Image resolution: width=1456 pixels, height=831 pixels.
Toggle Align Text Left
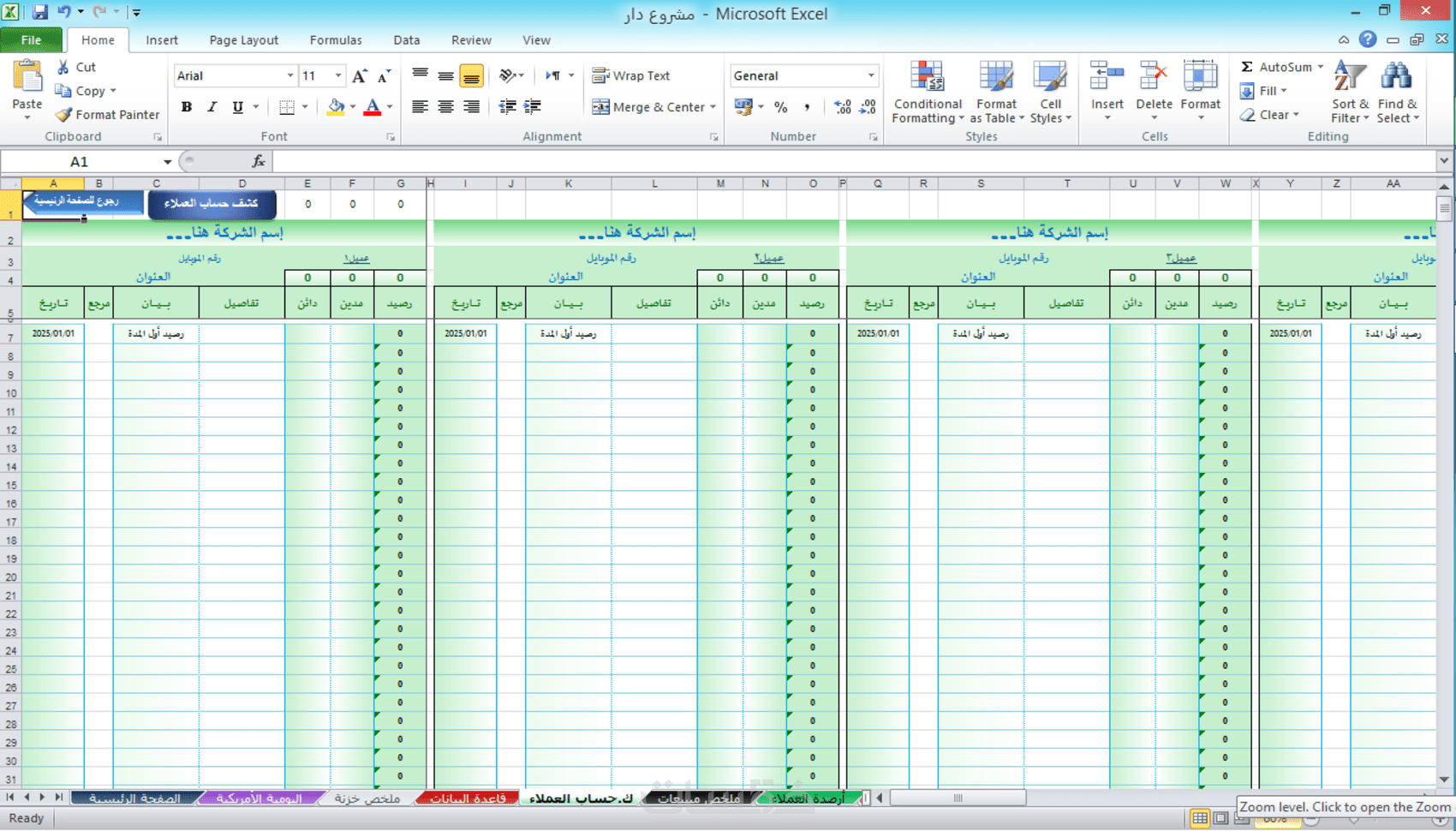[420, 107]
